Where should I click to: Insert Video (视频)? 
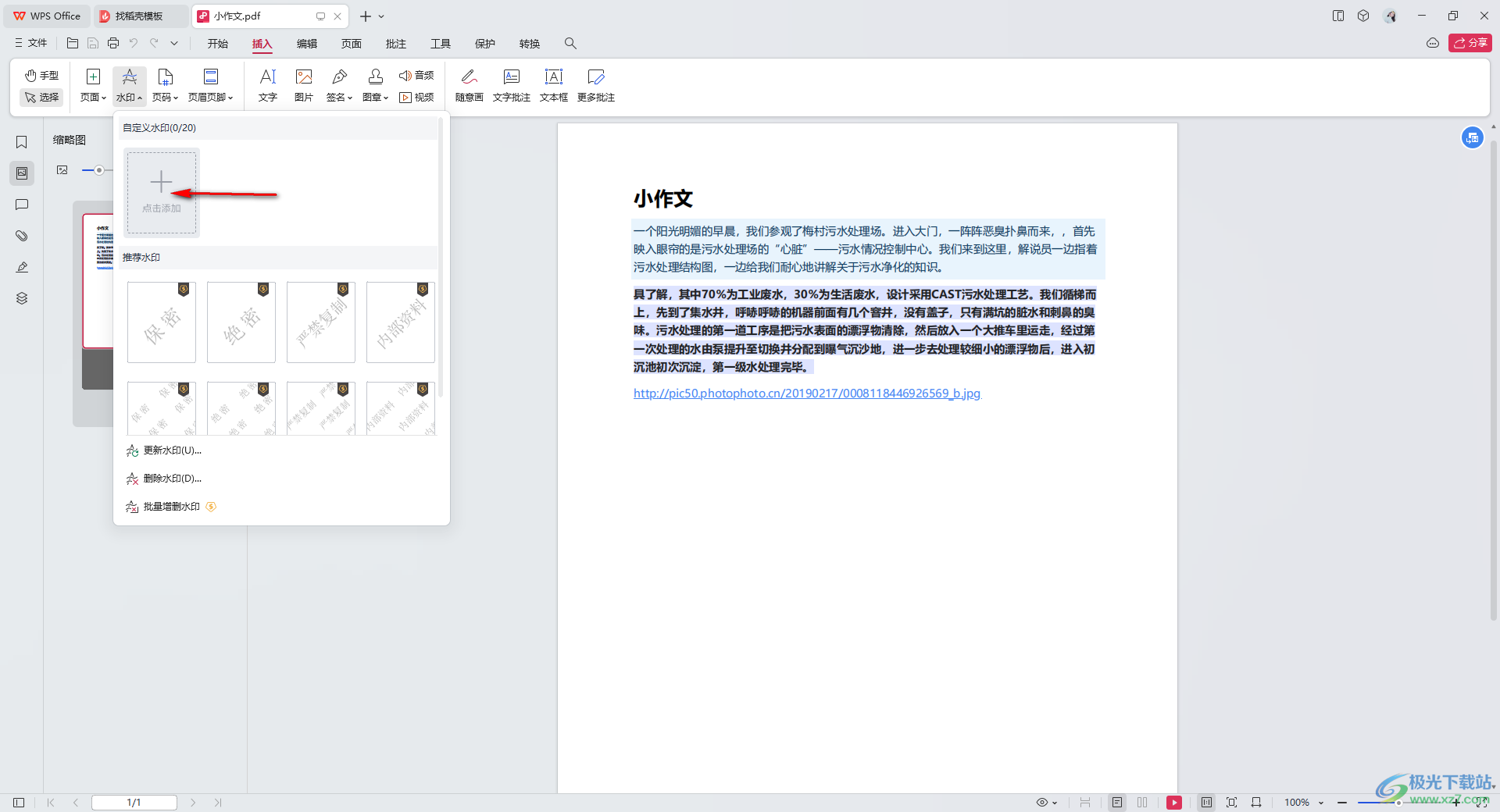pos(416,98)
